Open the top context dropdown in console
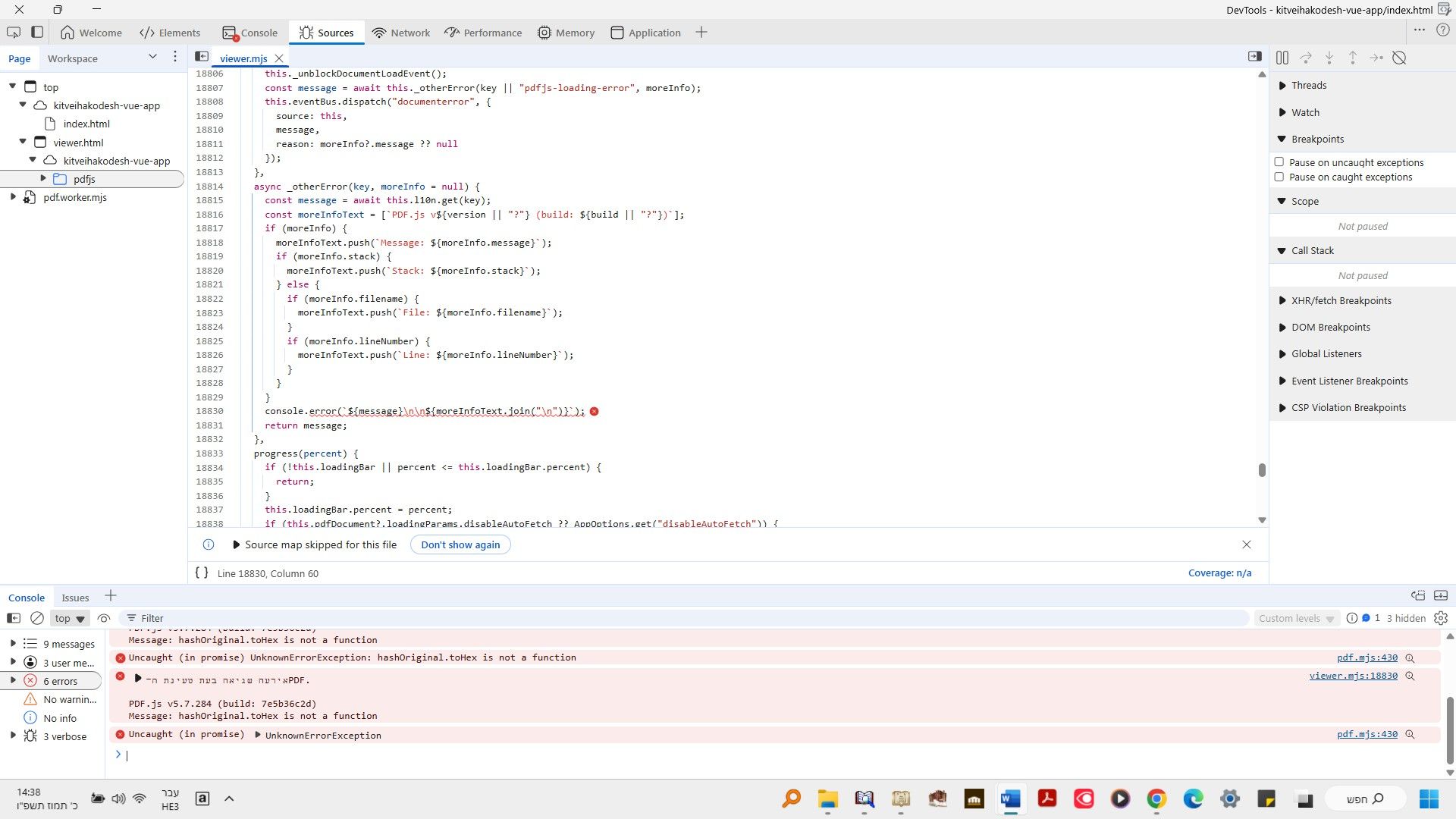 pos(70,618)
